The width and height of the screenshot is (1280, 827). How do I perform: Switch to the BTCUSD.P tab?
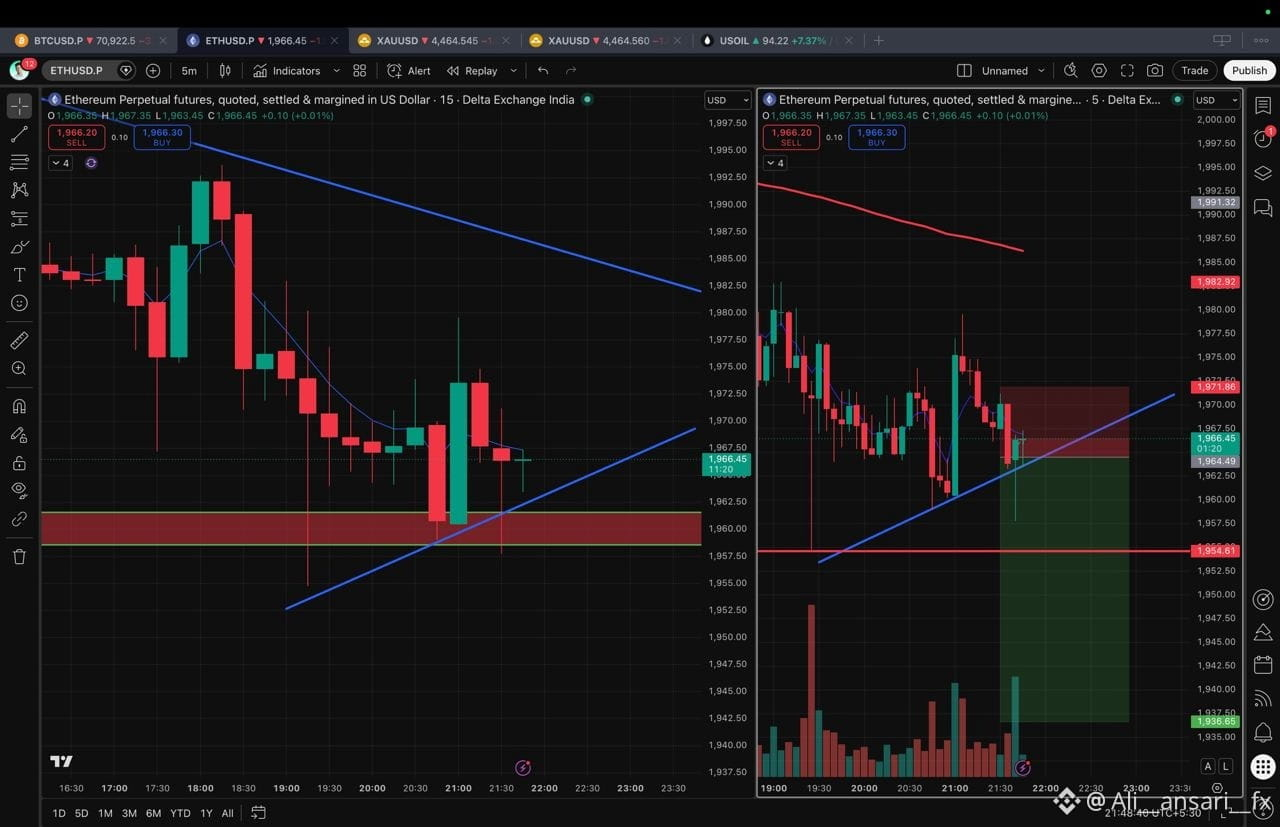89,41
